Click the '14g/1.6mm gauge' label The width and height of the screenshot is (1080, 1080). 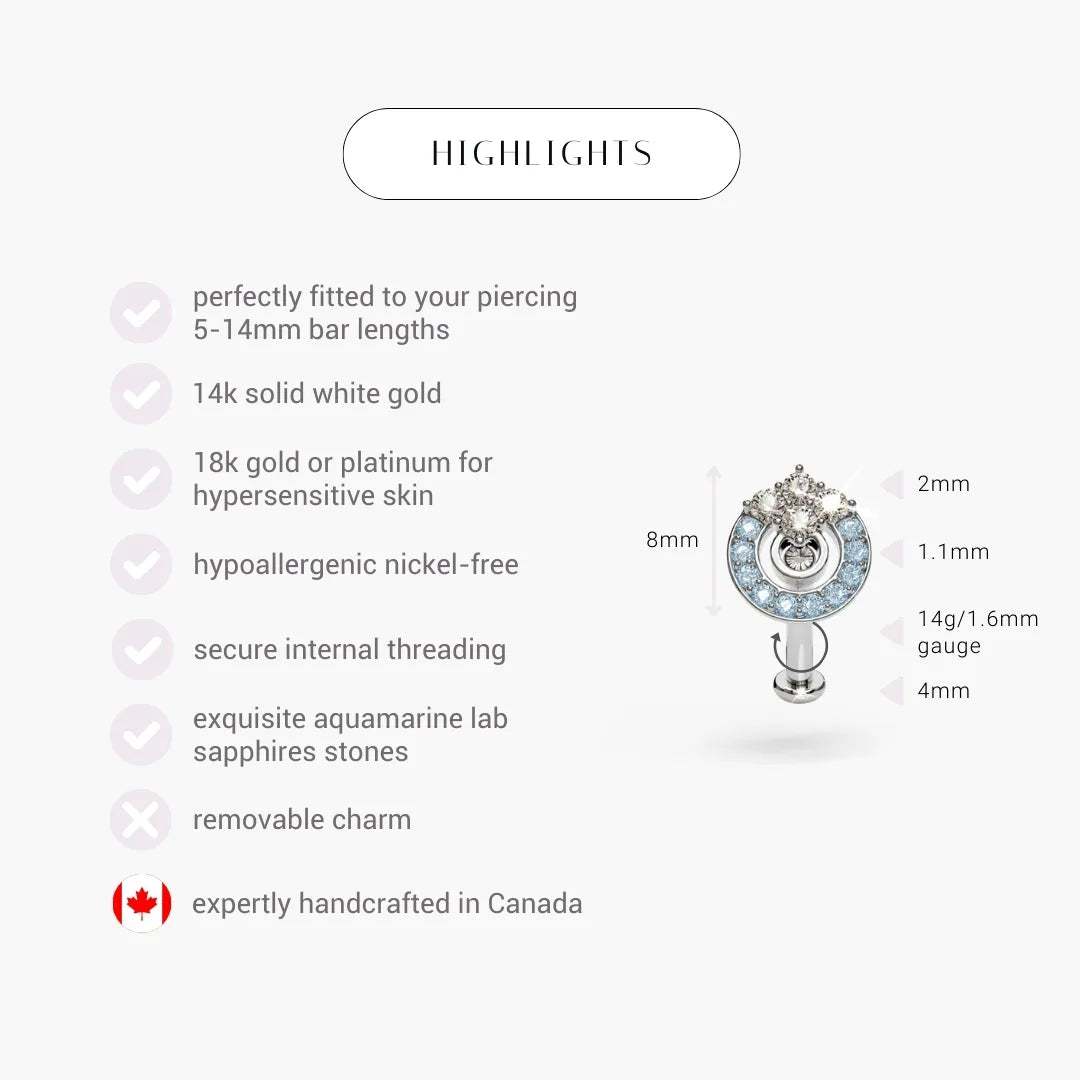coord(977,632)
